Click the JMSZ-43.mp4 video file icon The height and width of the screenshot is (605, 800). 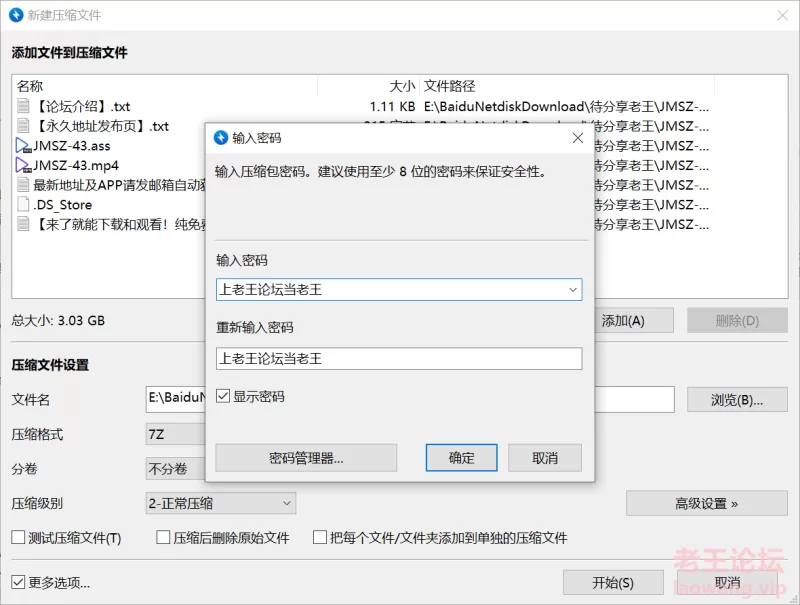coord(23,165)
